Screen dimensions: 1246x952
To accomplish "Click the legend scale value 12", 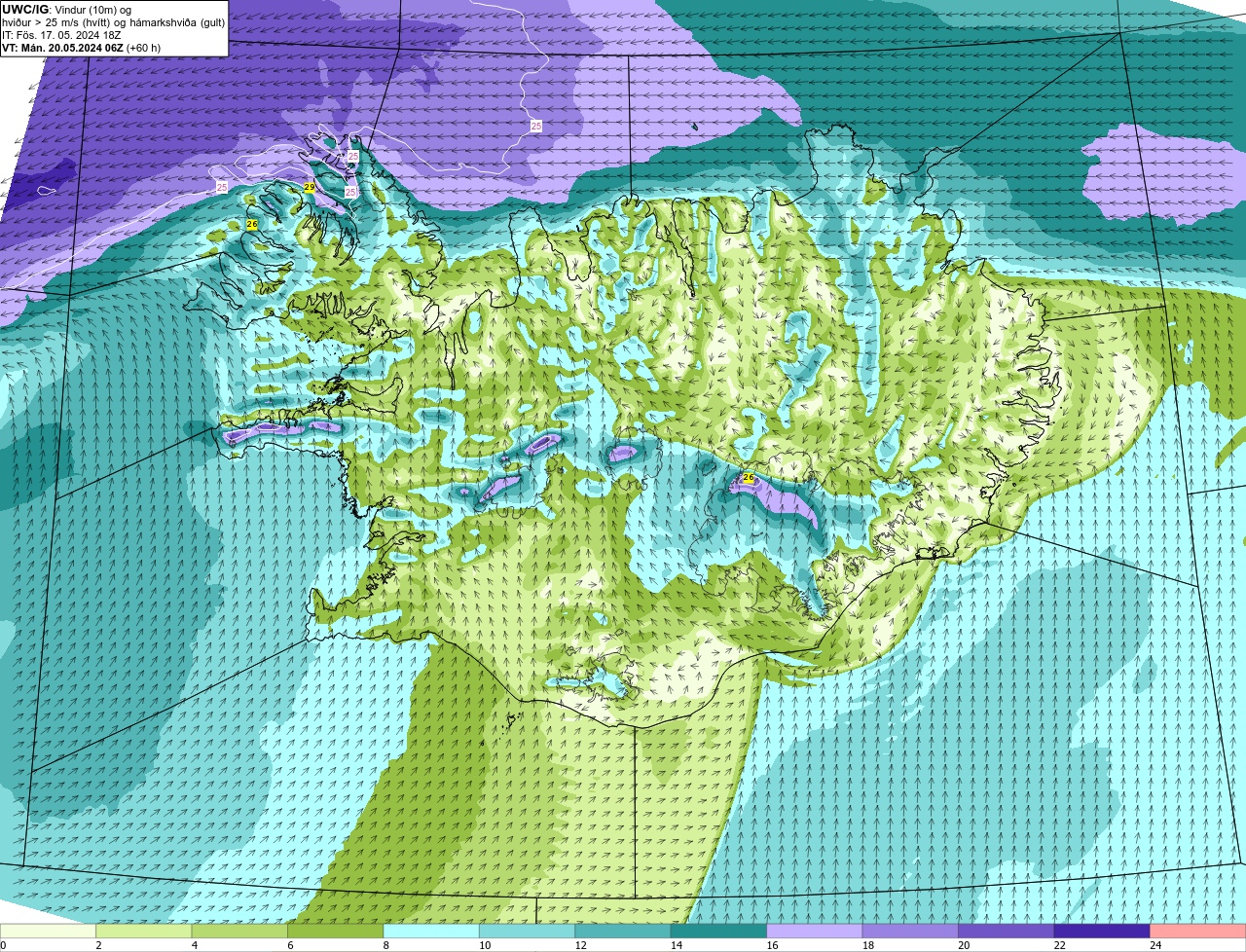I will 581,944.
